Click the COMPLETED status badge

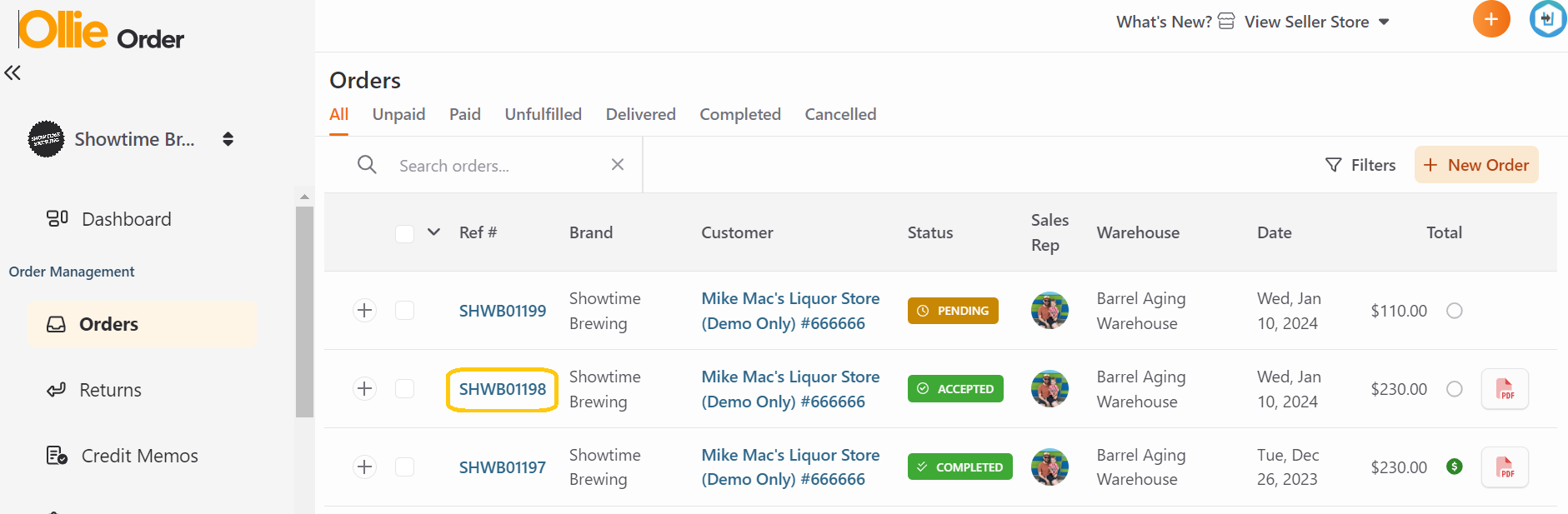click(960, 467)
